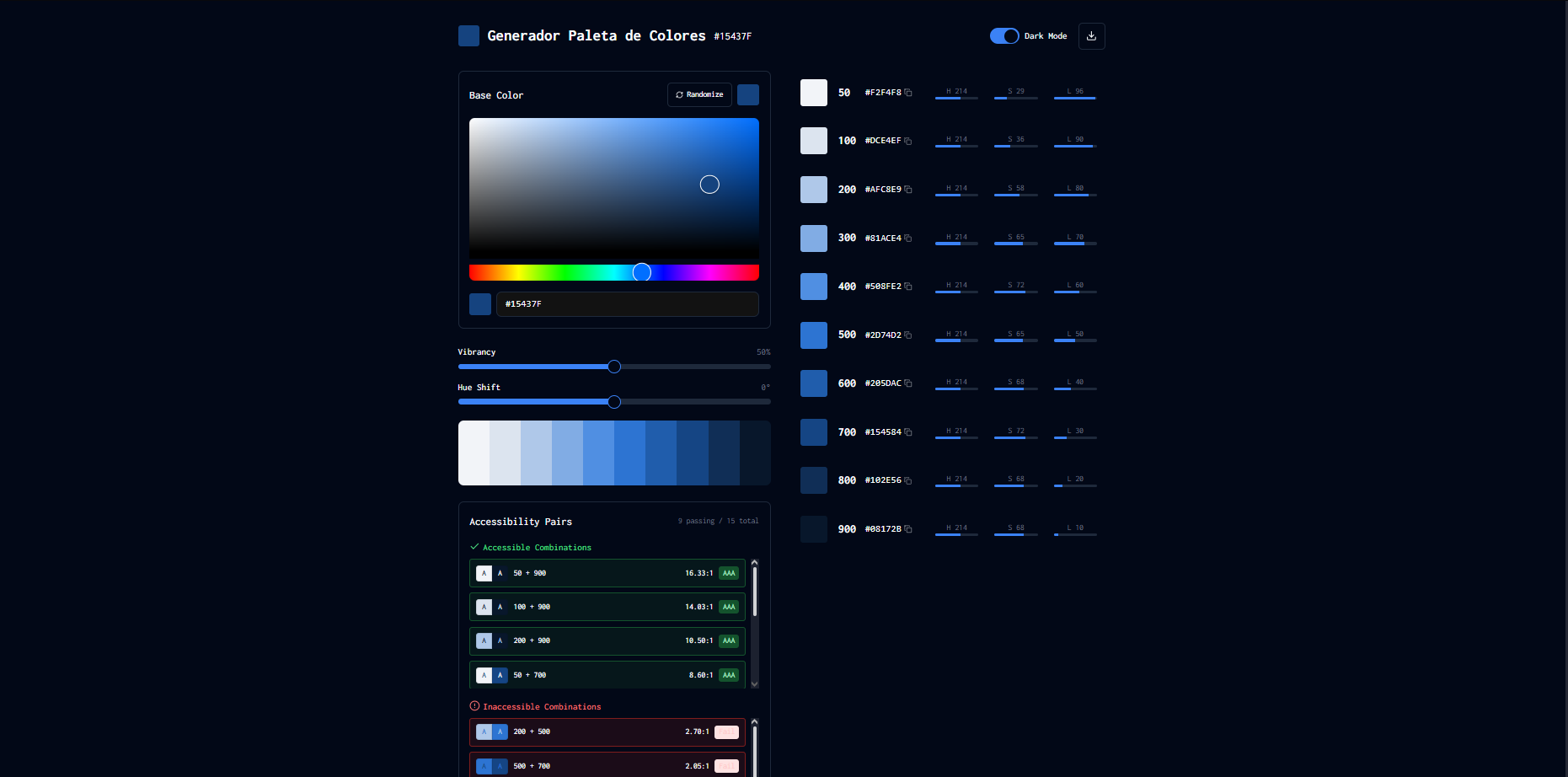The width and height of the screenshot is (1568, 777).
Task: Disable Dark Mode
Action: click(1004, 36)
